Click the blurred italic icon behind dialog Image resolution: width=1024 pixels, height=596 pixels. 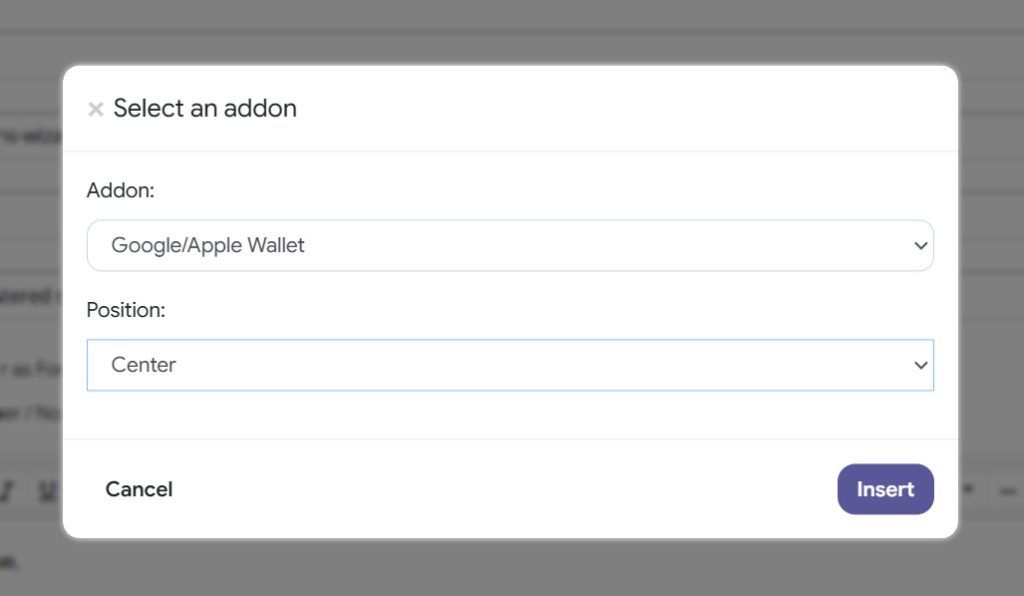8,491
